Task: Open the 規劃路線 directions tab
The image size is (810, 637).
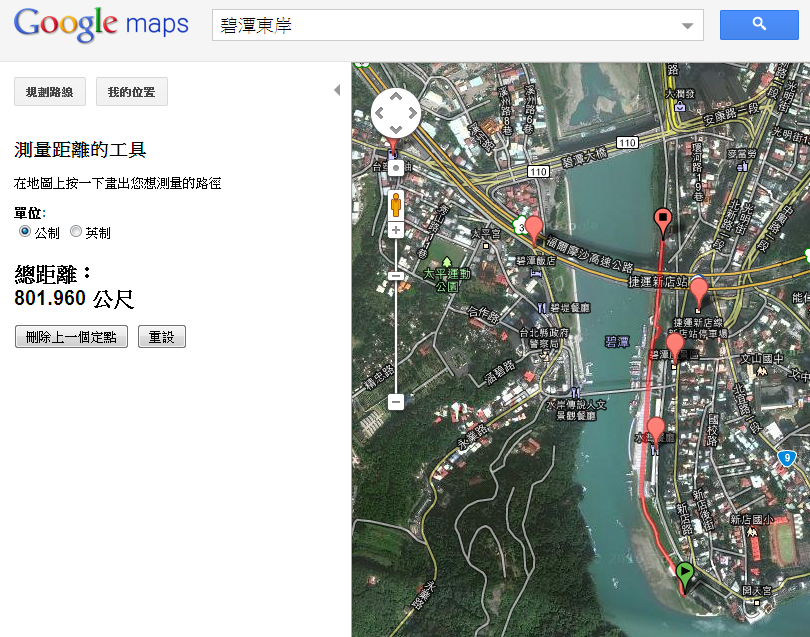Action: (x=50, y=92)
